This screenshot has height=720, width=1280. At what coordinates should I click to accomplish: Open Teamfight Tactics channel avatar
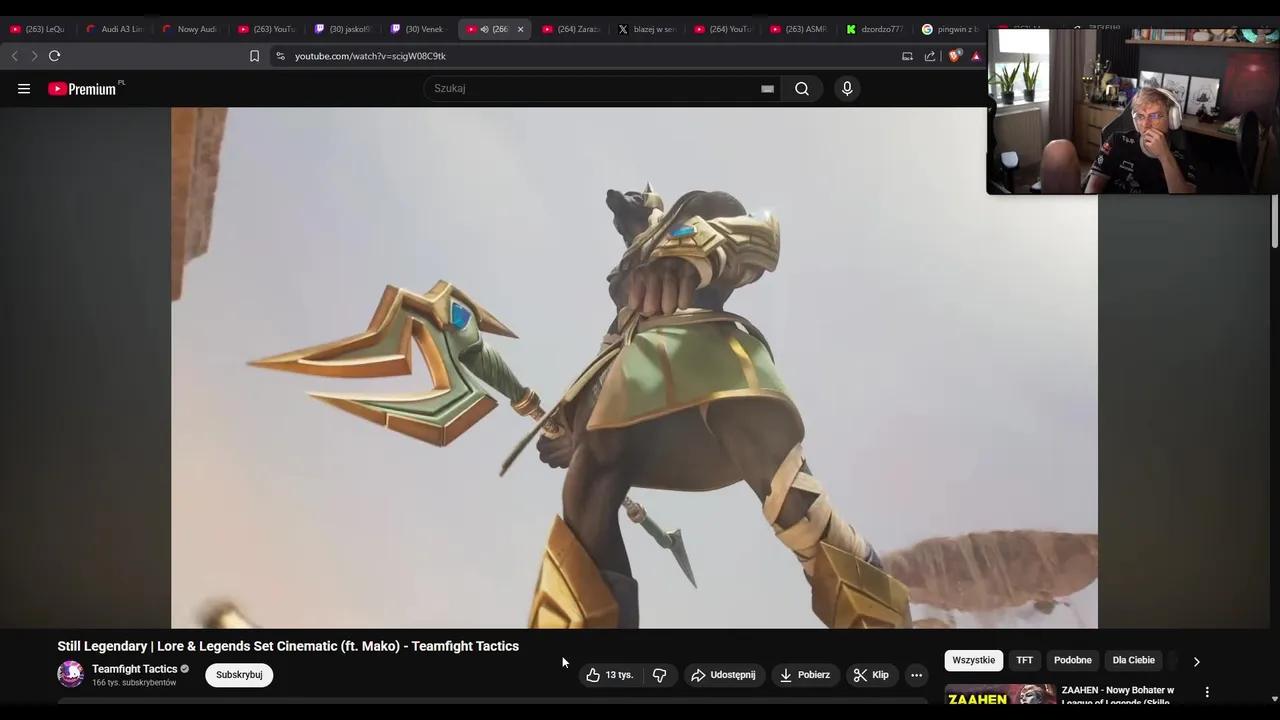71,674
